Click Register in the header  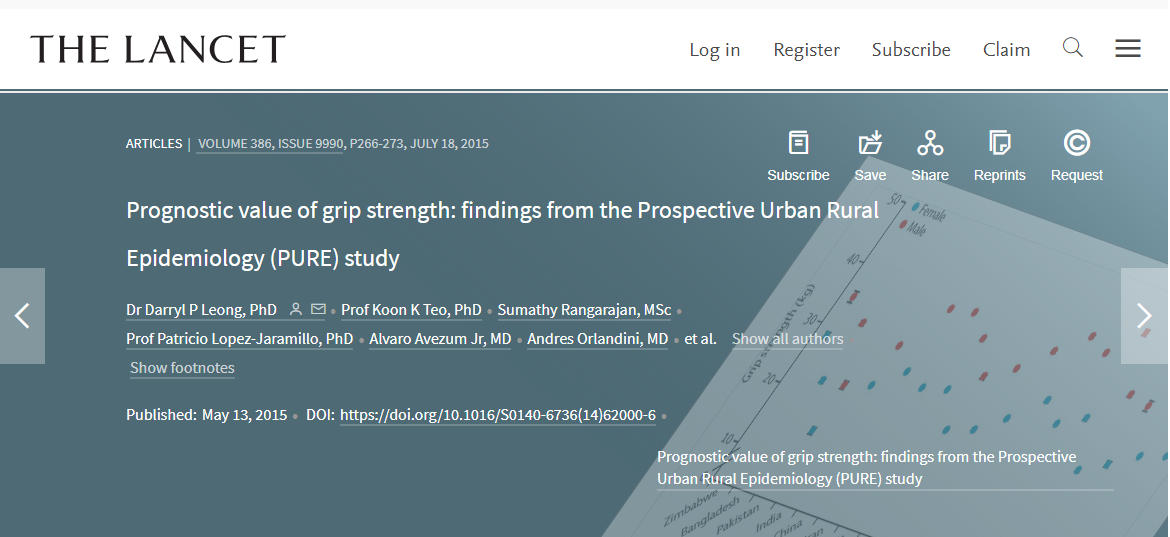(x=807, y=50)
